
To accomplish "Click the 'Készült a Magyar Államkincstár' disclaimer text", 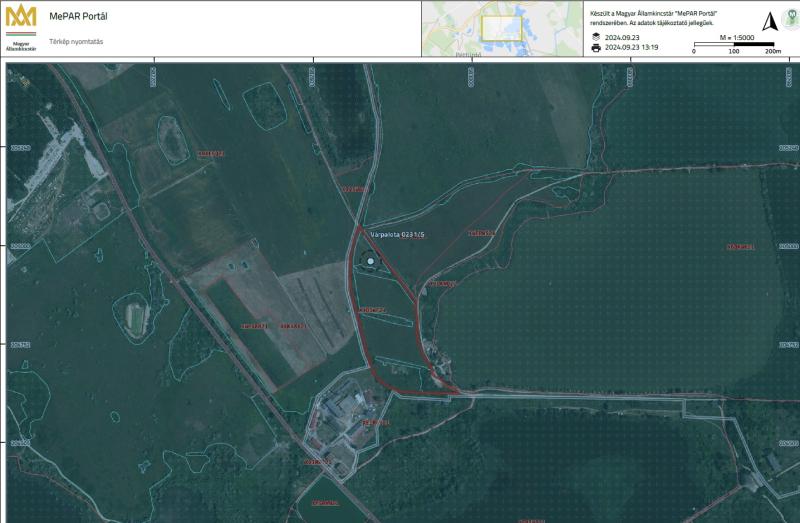I will [x=662, y=14].
